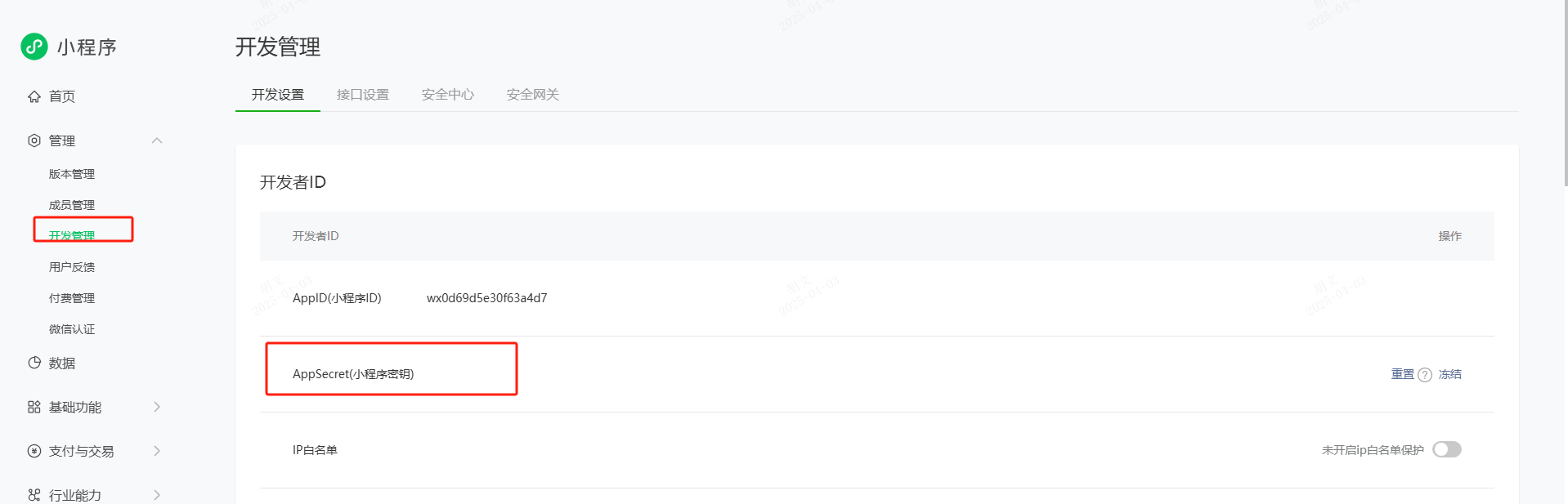Open the 安全中心 tab
The width and height of the screenshot is (1568, 504).
pos(447,94)
